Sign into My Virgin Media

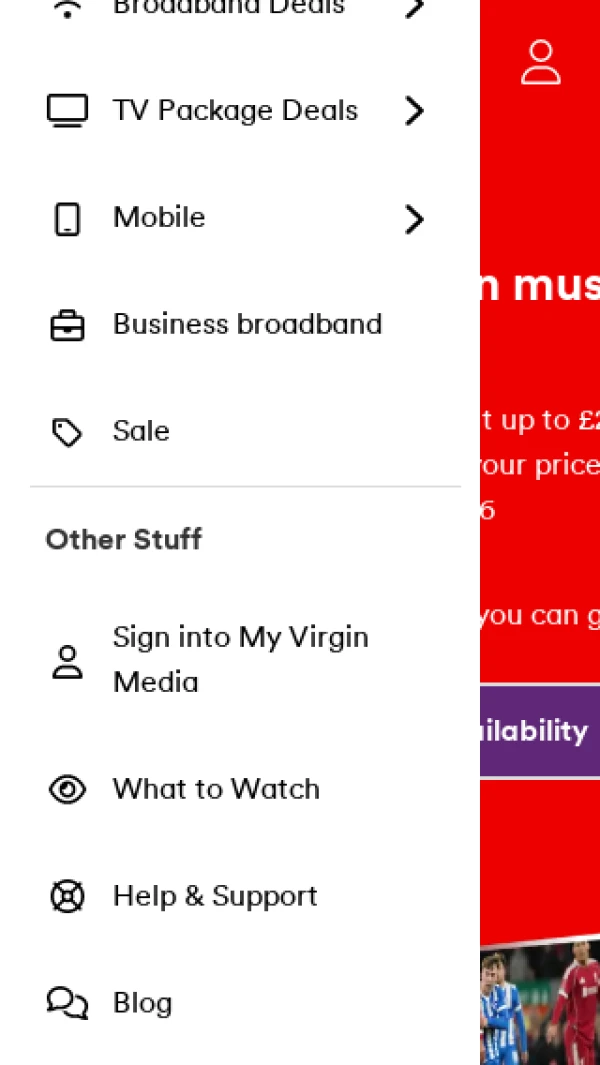click(x=240, y=660)
